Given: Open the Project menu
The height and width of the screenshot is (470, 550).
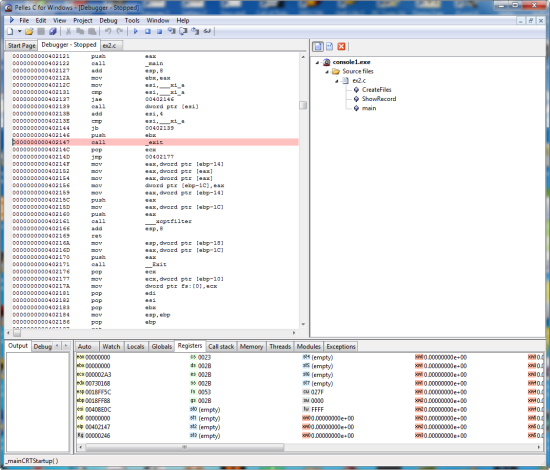Looking at the screenshot, I should click(x=83, y=20).
